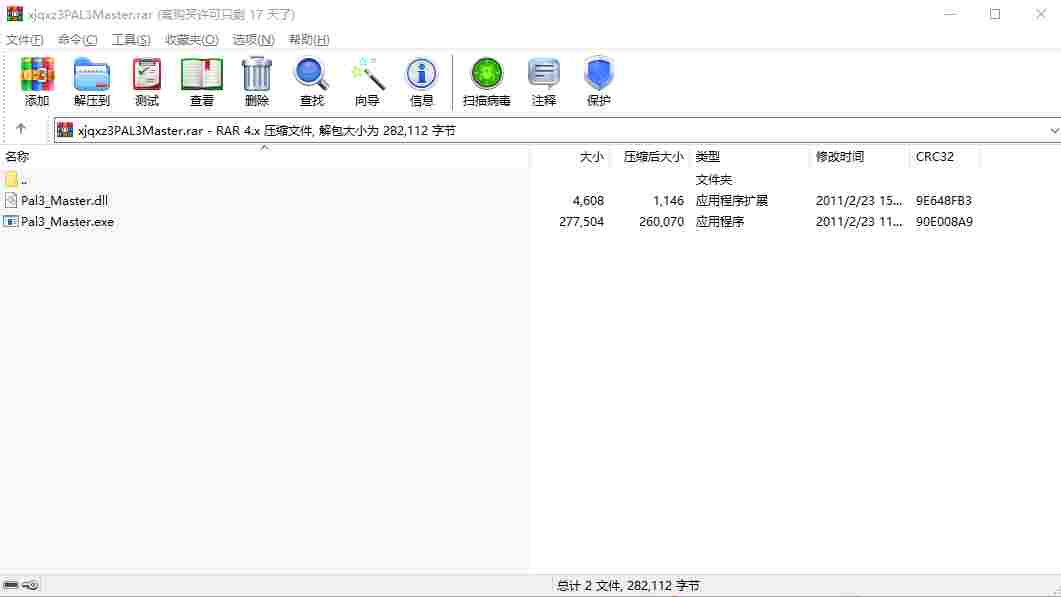The image size is (1061, 597).
Task: Open the 命令(C) menu
Action: click(77, 39)
